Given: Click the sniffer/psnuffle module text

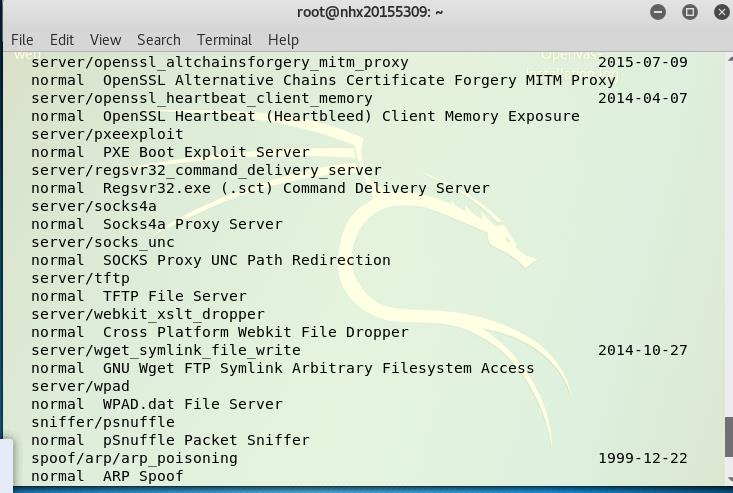Looking at the screenshot, I should tap(103, 422).
